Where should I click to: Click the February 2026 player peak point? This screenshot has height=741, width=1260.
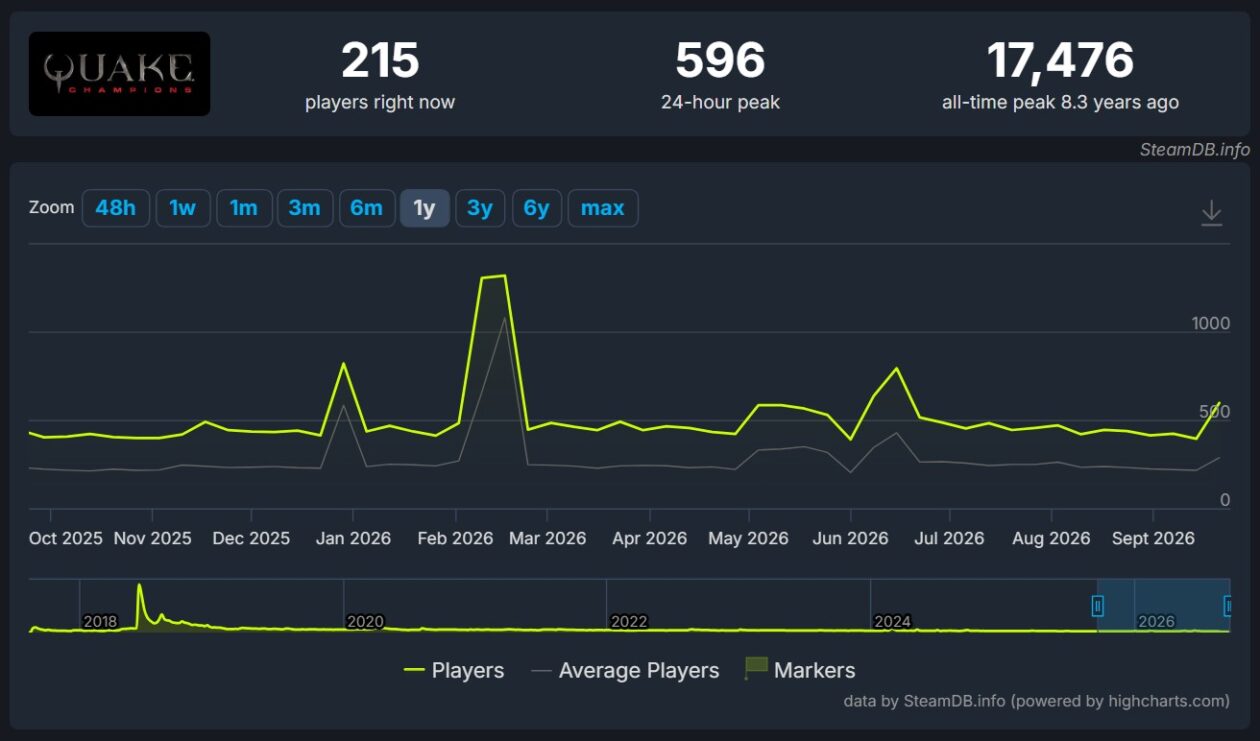[504, 276]
